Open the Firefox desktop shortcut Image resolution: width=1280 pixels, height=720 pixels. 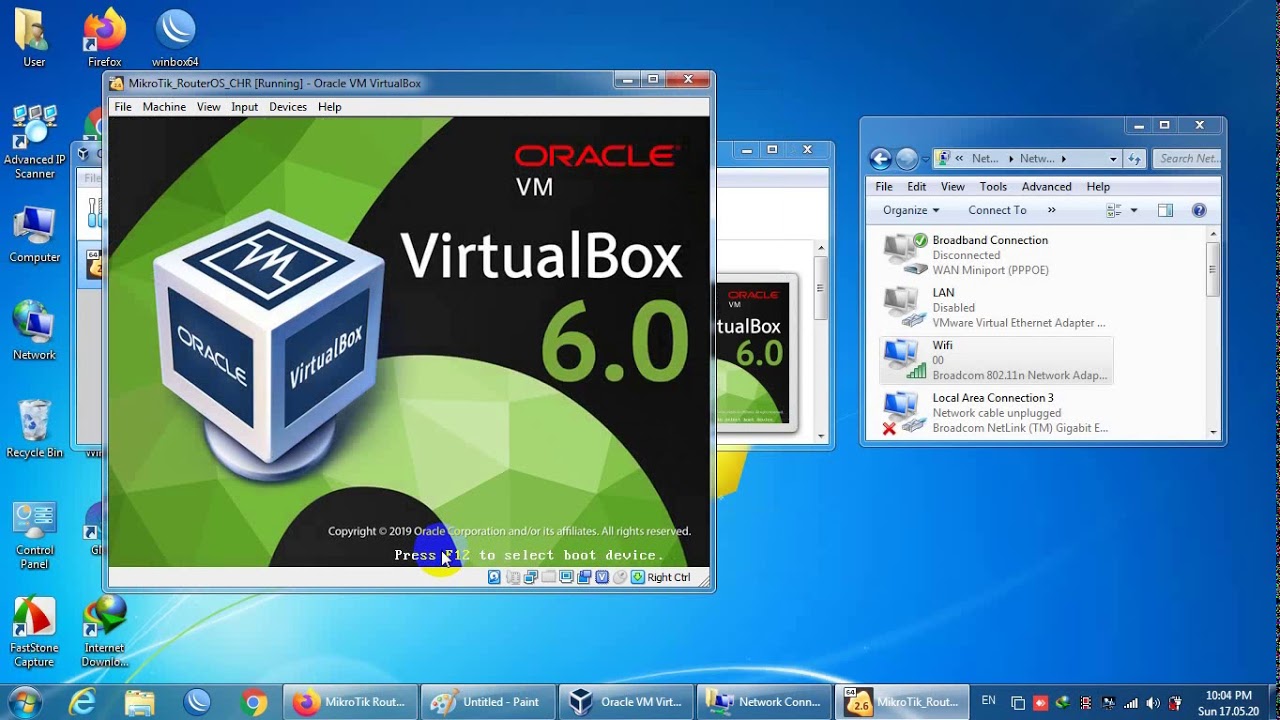[x=104, y=40]
